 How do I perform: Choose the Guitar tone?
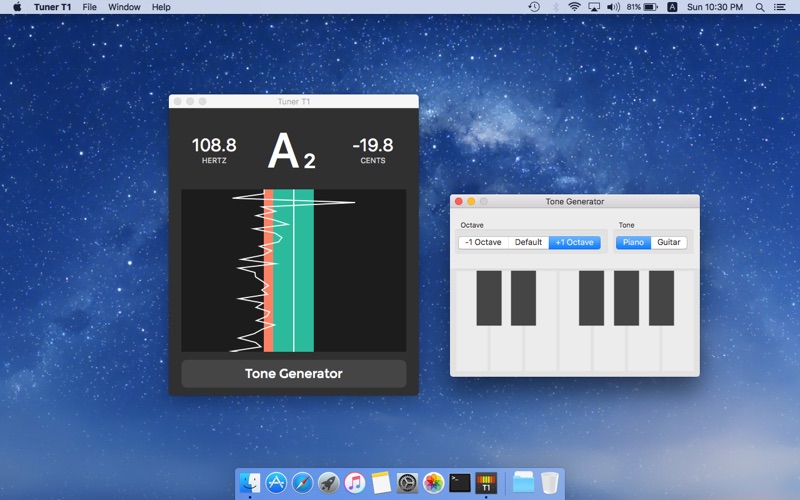(669, 242)
